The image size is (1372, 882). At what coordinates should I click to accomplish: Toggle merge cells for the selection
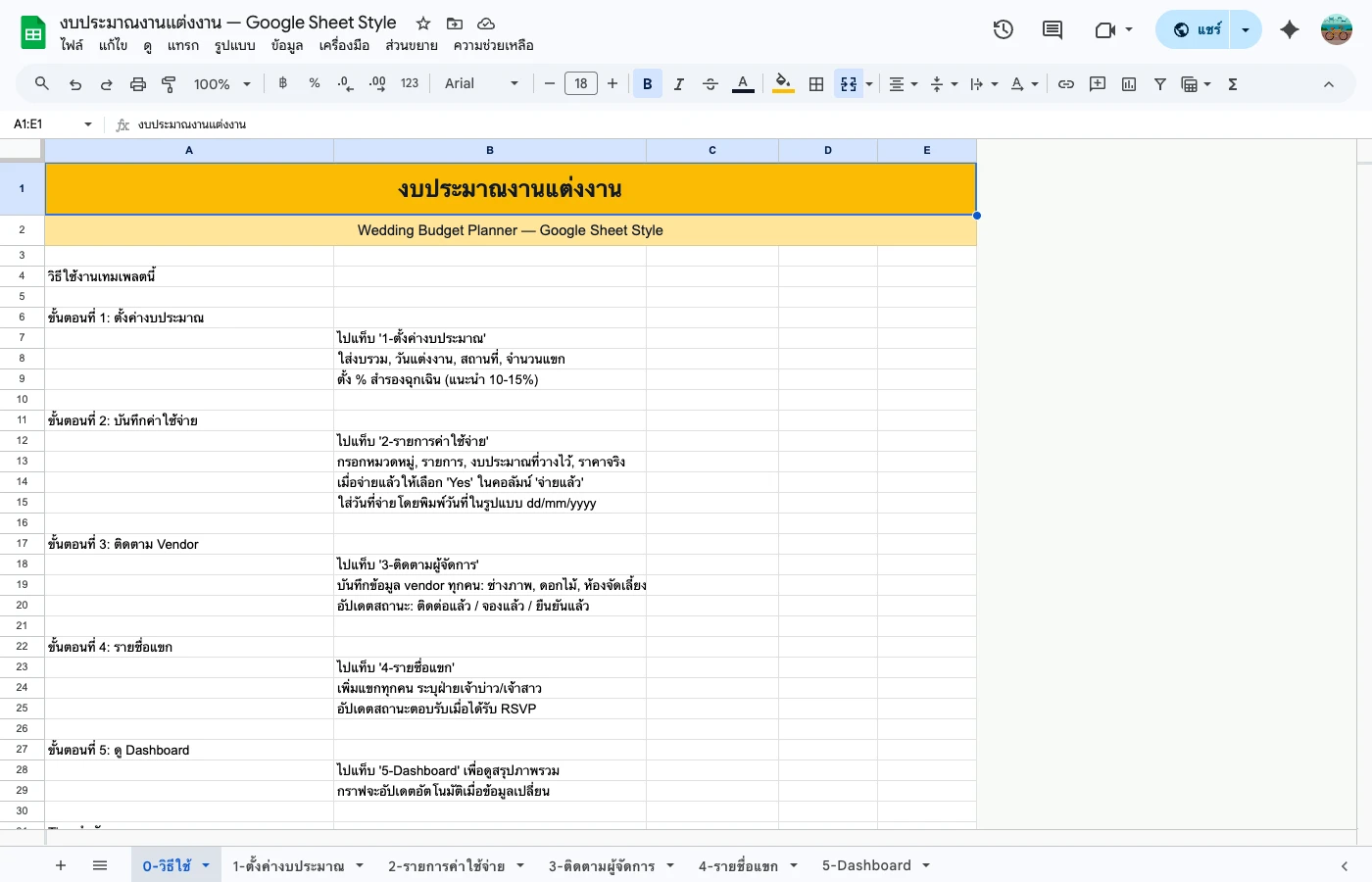tap(847, 83)
